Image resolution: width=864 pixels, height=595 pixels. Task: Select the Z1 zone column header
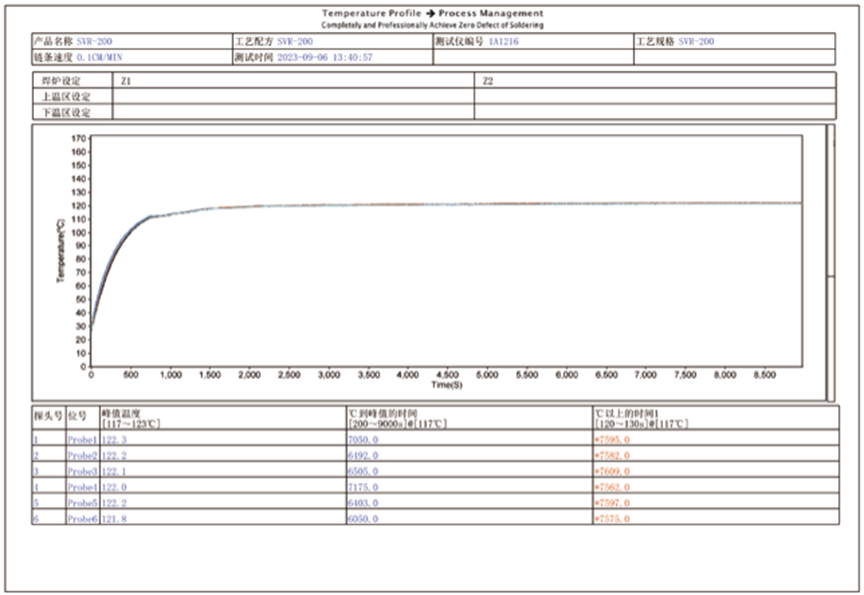tap(124, 80)
